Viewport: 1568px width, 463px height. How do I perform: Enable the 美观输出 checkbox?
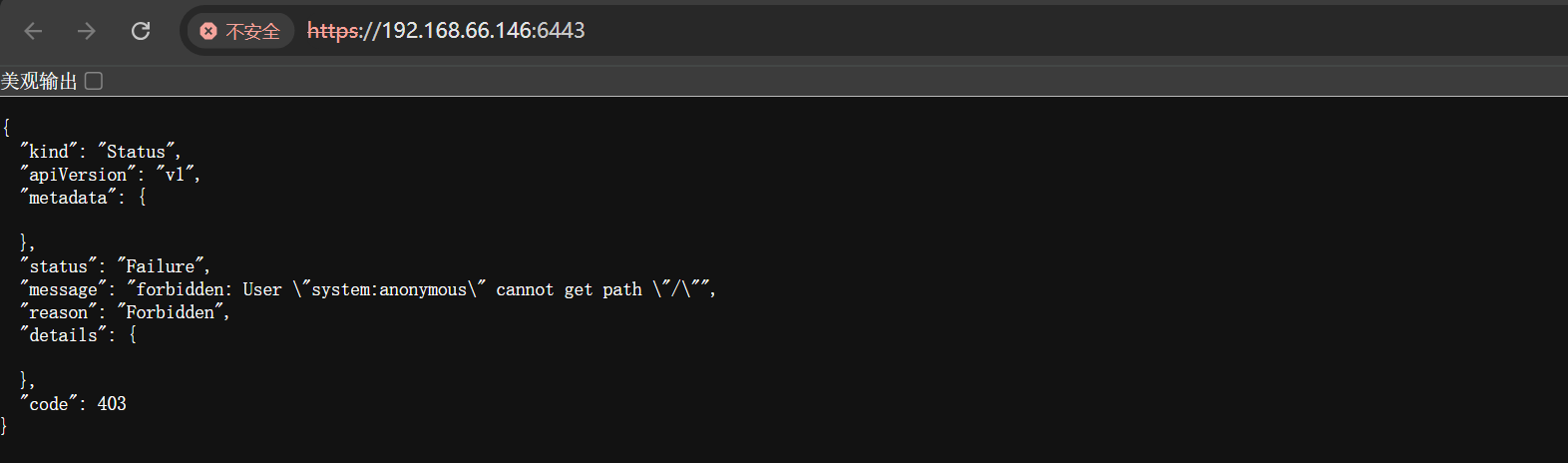94,81
